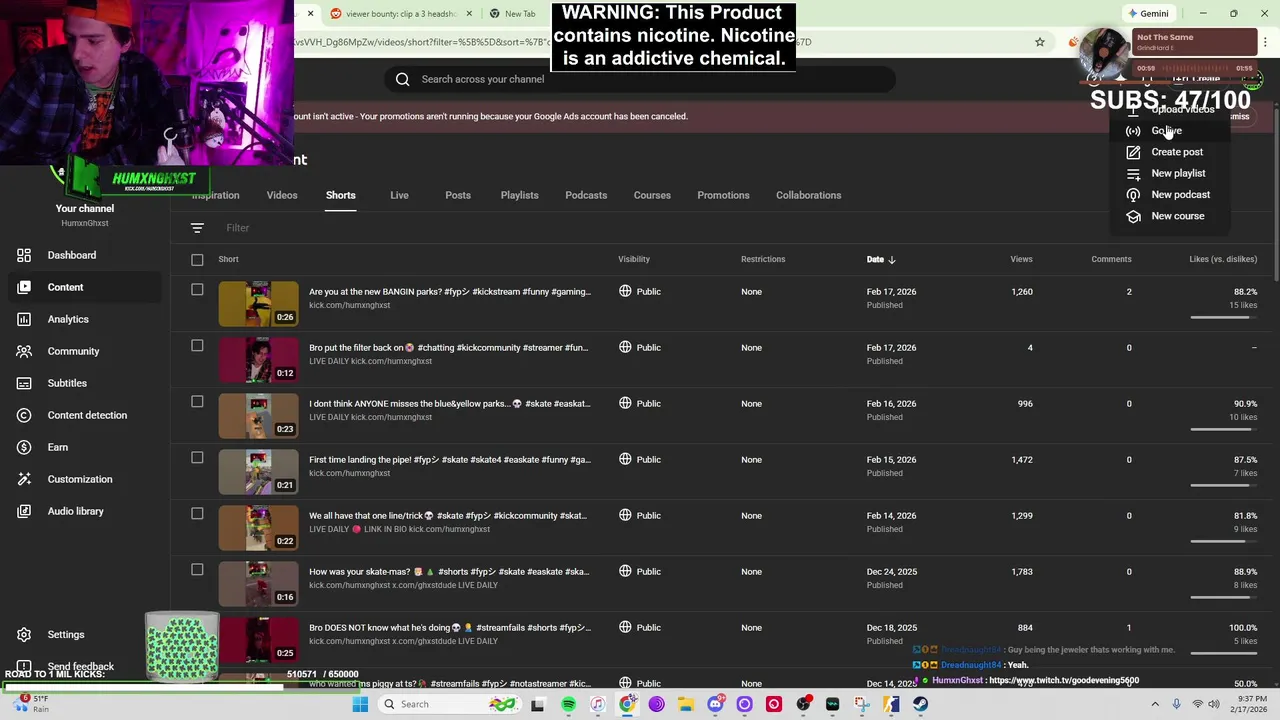Click the Views column header

(x=1021, y=260)
